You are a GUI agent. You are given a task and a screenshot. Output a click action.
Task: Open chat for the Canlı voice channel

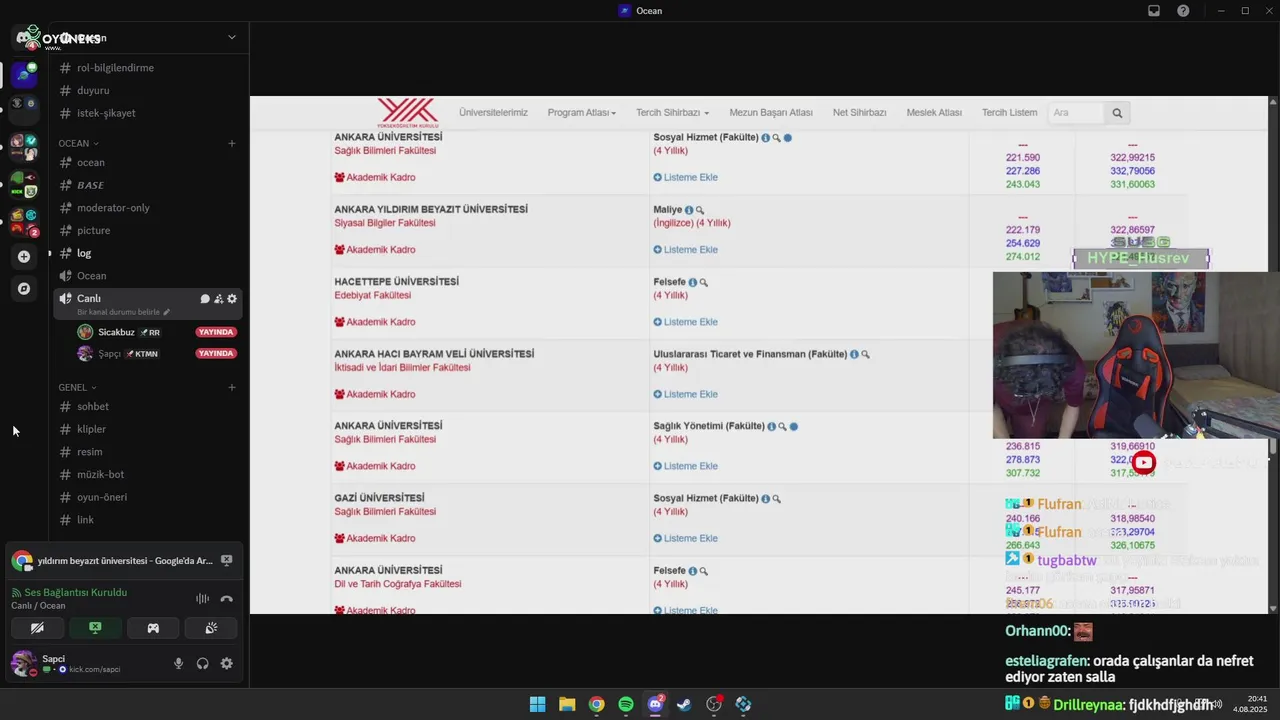(x=205, y=298)
